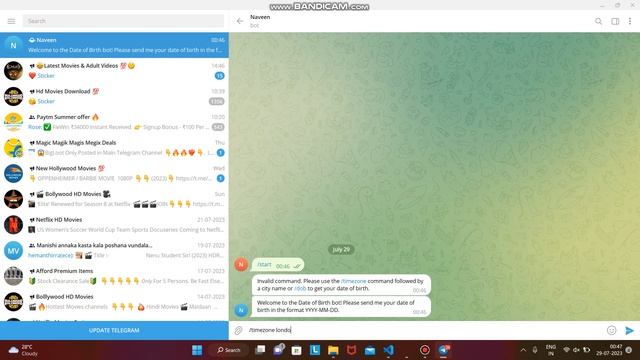The image size is (640, 360).
Task: Search within the Naveen chat
Action: [x=598, y=21]
